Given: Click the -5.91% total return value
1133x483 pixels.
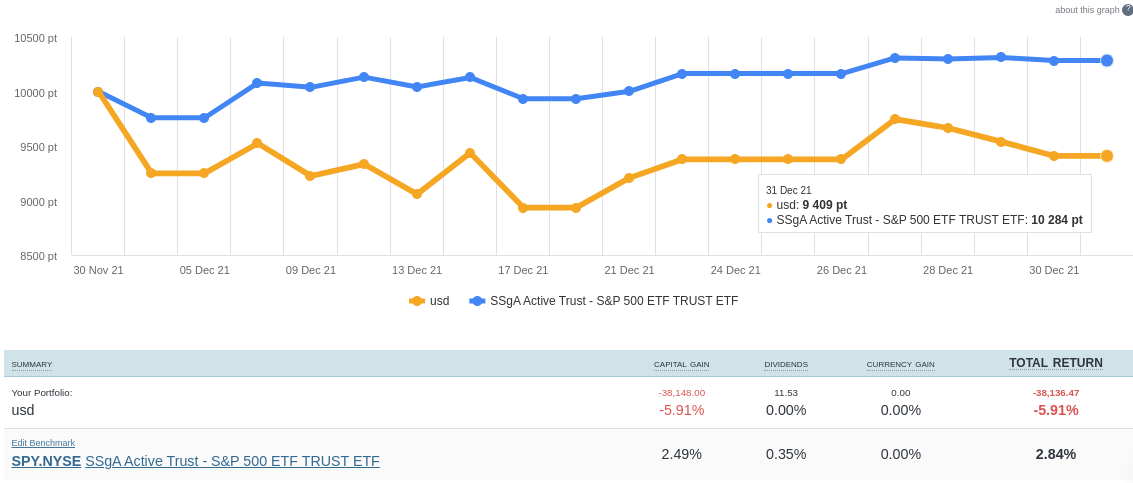Looking at the screenshot, I should (1055, 410).
